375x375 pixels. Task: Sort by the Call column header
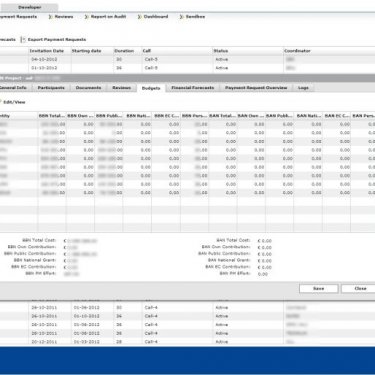click(177, 51)
